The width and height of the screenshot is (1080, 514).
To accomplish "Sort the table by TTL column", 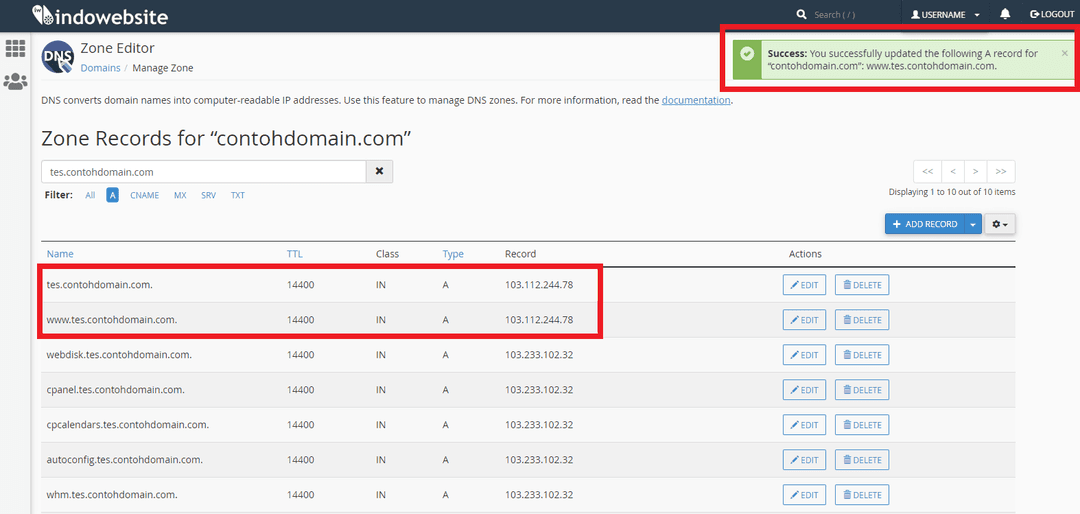I will (295, 254).
